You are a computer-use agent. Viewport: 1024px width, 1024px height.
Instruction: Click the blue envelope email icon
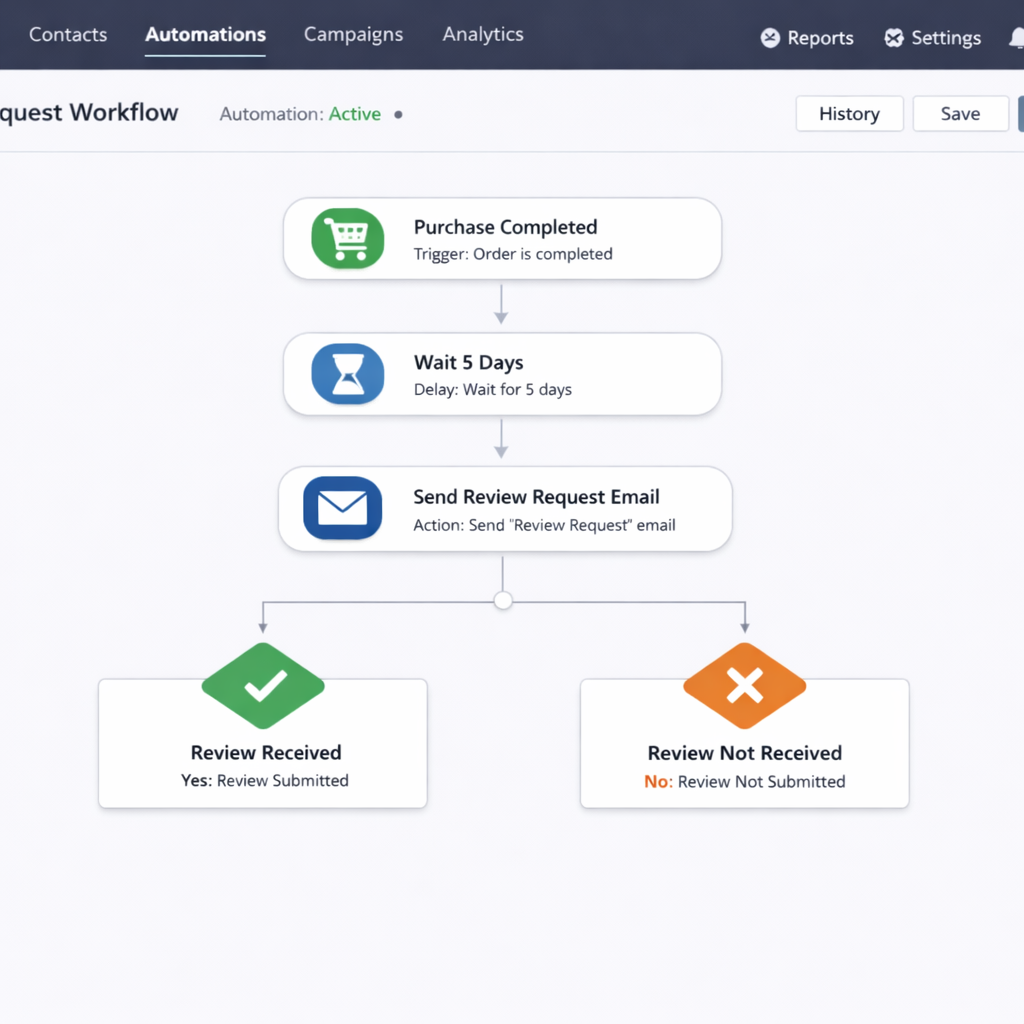pos(342,508)
